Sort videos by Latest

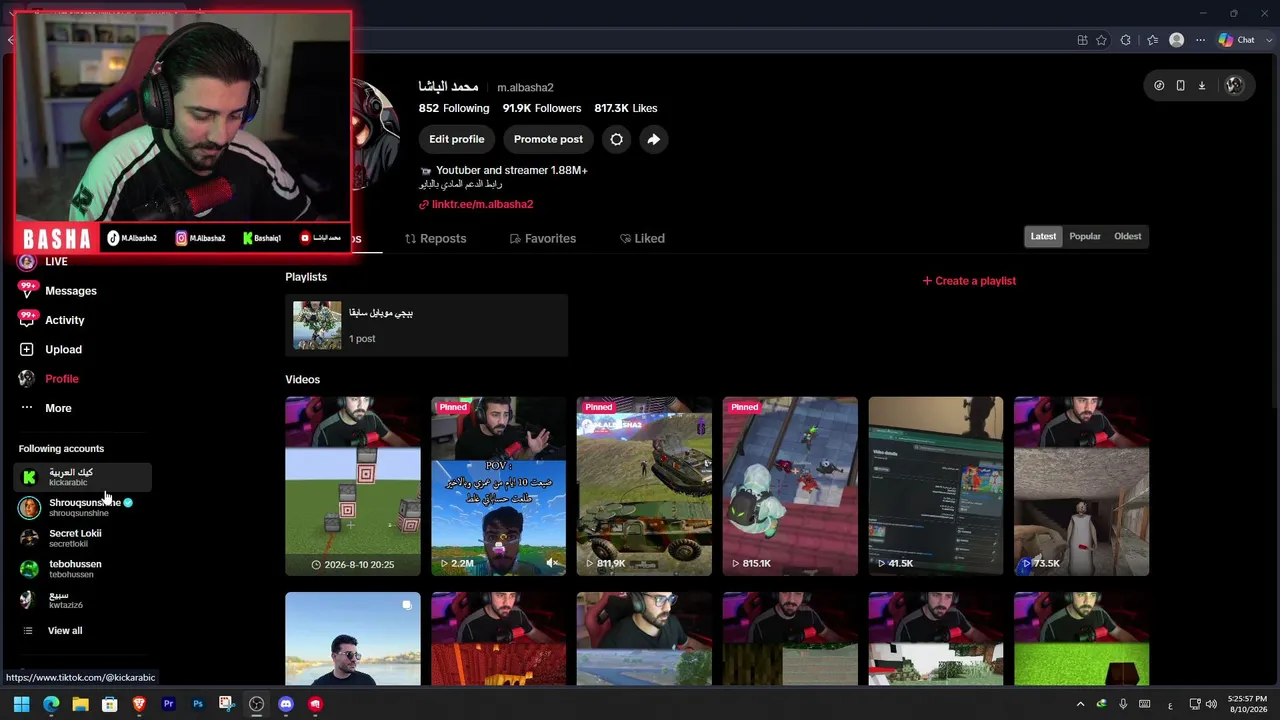tap(1043, 236)
